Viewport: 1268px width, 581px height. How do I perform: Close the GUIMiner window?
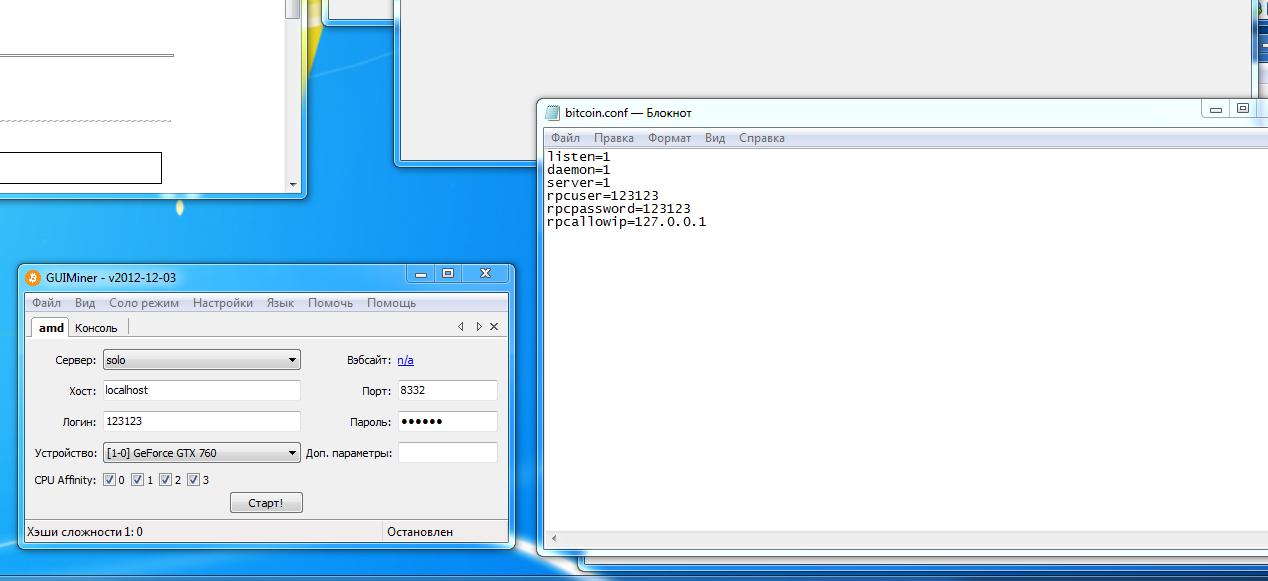coord(485,273)
